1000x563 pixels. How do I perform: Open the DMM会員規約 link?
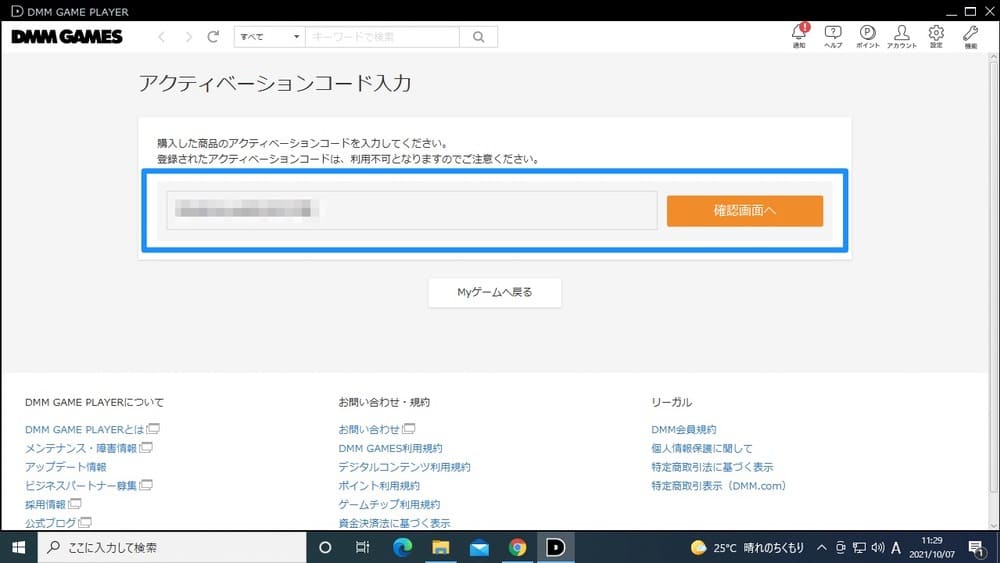683,429
